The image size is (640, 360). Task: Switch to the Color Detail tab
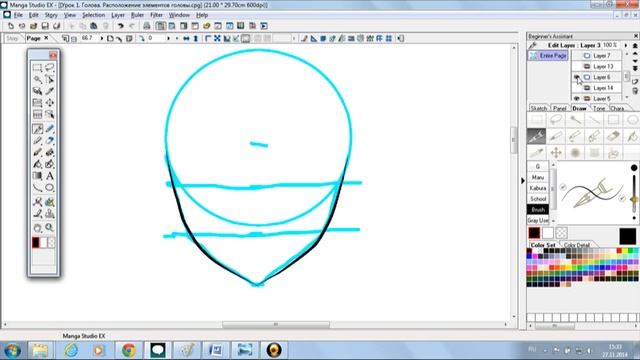coord(577,245)
